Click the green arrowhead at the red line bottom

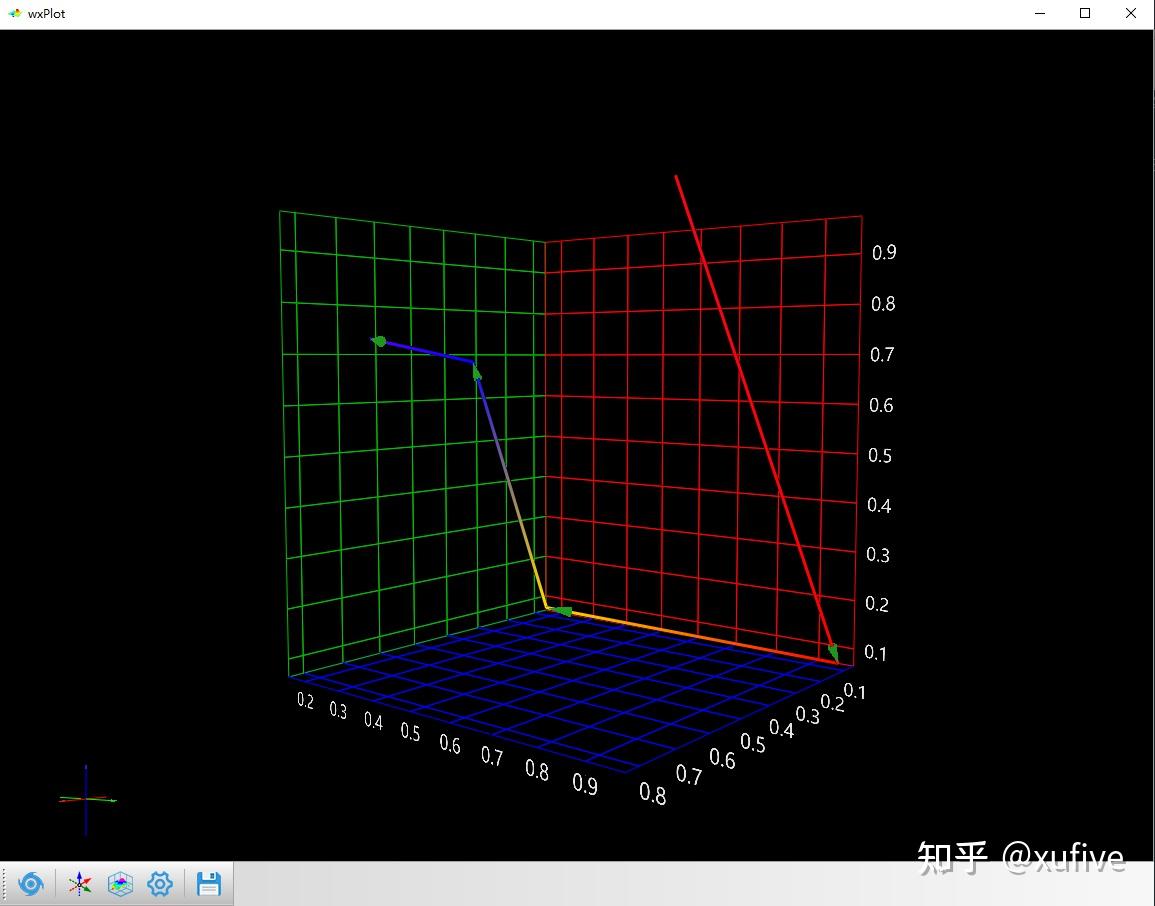833,652
